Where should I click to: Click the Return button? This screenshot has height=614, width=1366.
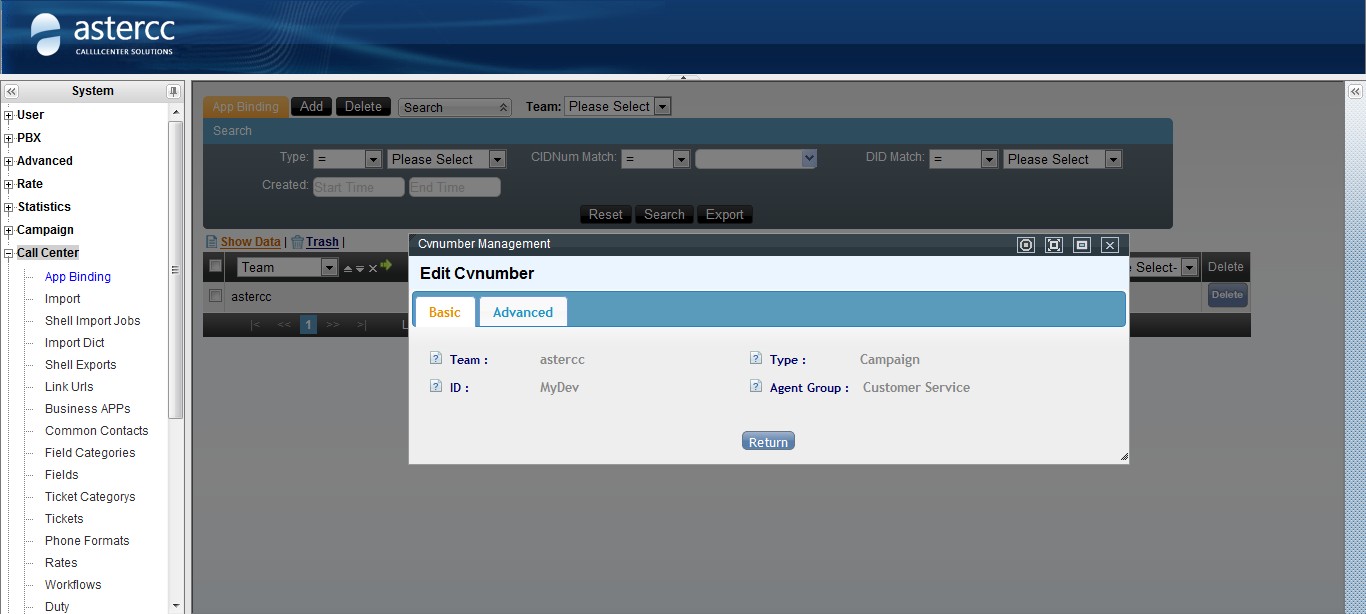[x=768, y=442]
